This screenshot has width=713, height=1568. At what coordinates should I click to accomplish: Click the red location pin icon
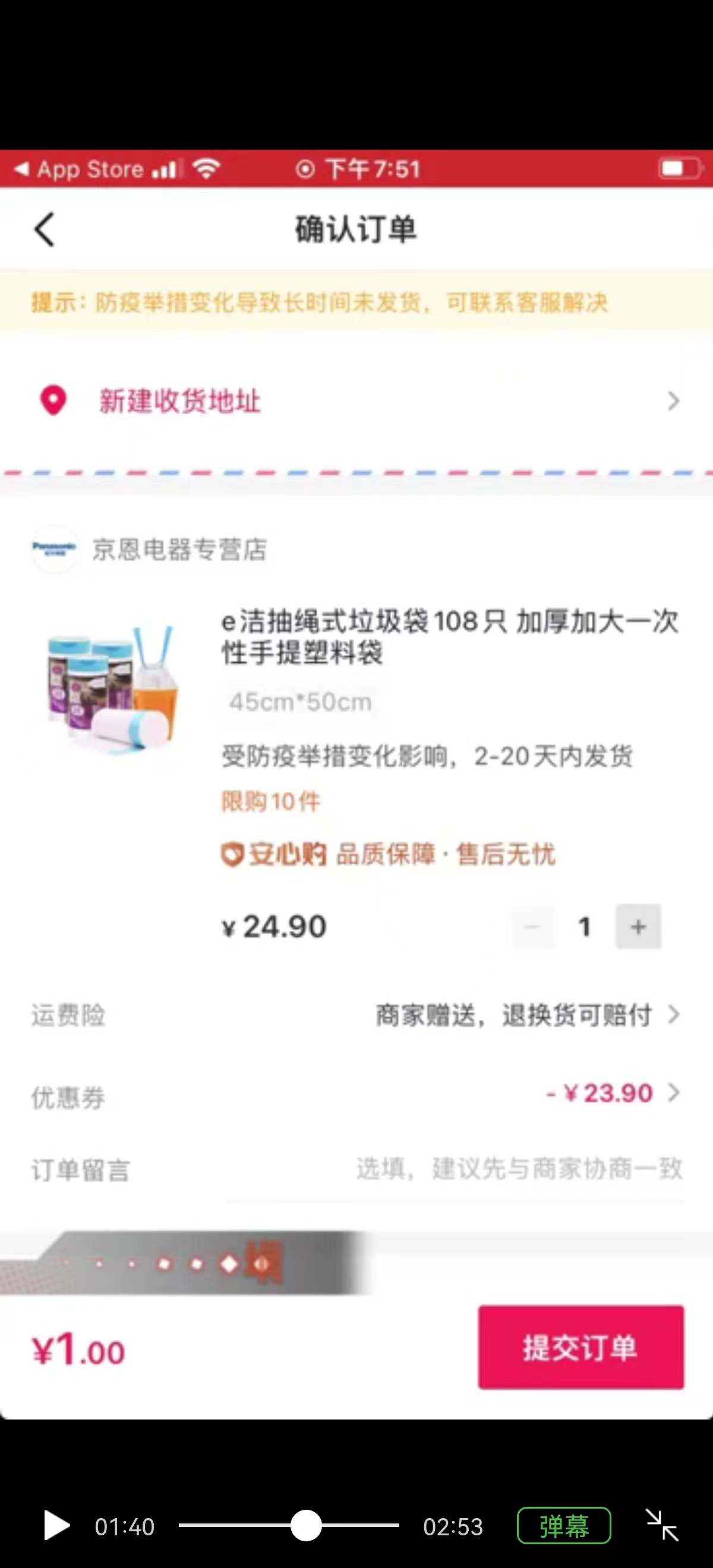(x=53, y=400)
